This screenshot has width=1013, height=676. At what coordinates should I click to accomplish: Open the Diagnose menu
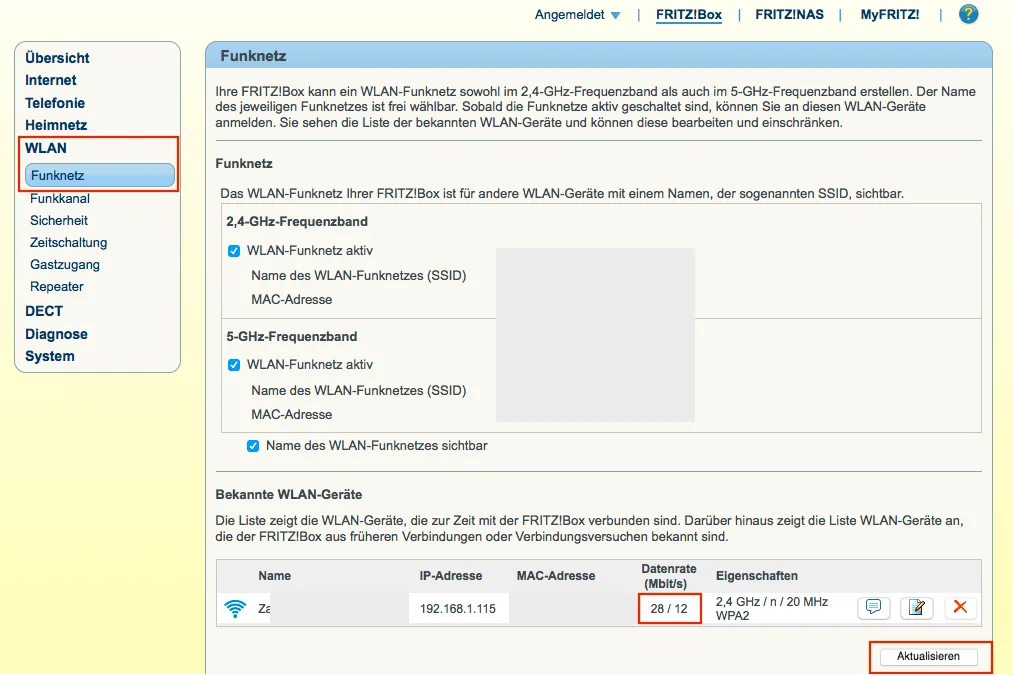[56, 334]
